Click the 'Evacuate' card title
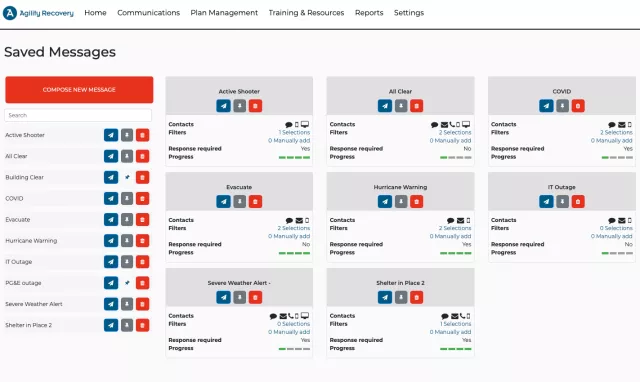This screenshot has height=382, width=640. (239, 187)
